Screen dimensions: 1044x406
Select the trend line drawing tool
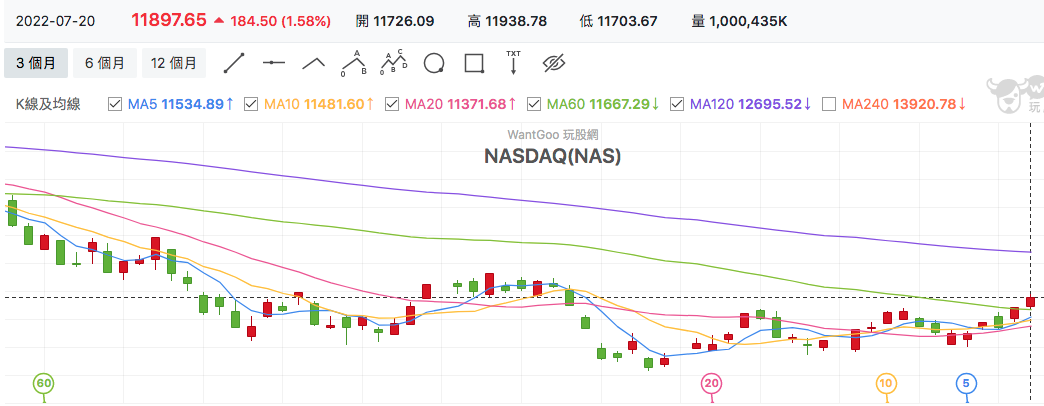pos(234,63)
